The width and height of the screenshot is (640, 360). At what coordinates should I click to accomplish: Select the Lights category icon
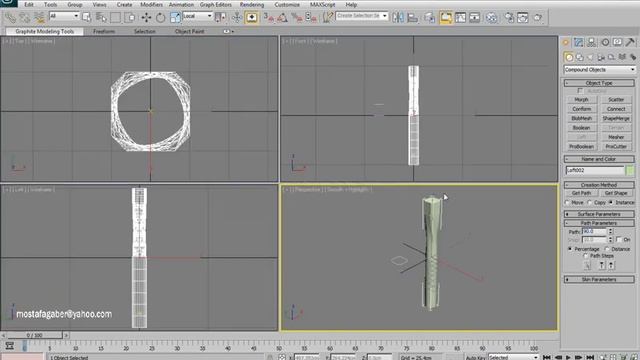coord(590,57)
